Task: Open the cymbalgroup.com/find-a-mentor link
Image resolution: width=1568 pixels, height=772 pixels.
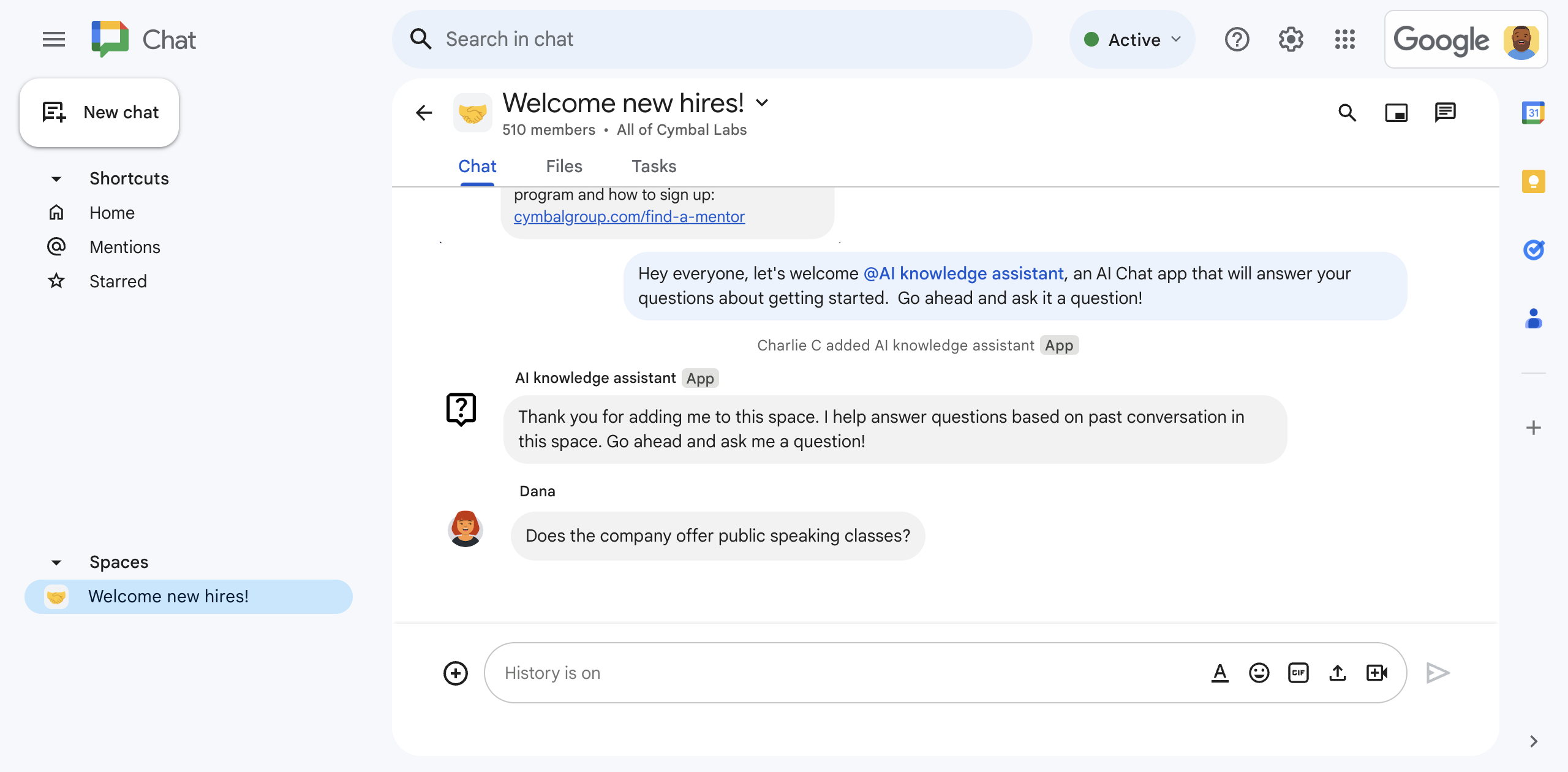Action: coord(630,216)
